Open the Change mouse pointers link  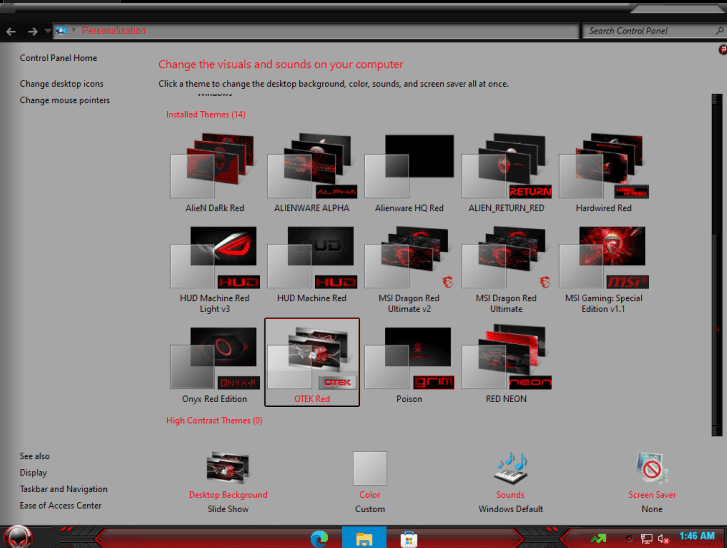point(64,100)
